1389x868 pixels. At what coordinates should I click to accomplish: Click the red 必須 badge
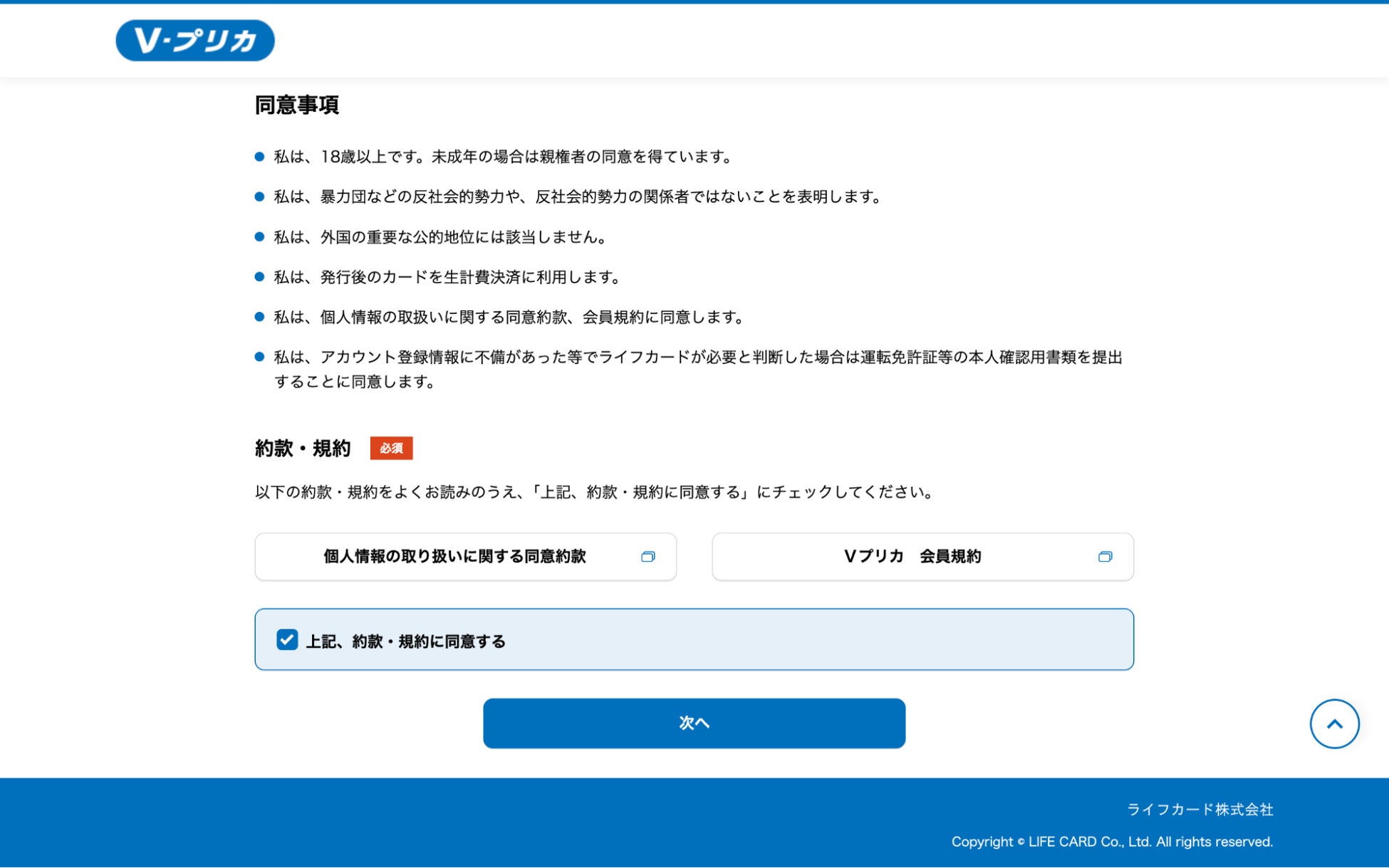[x=391, y=449]
